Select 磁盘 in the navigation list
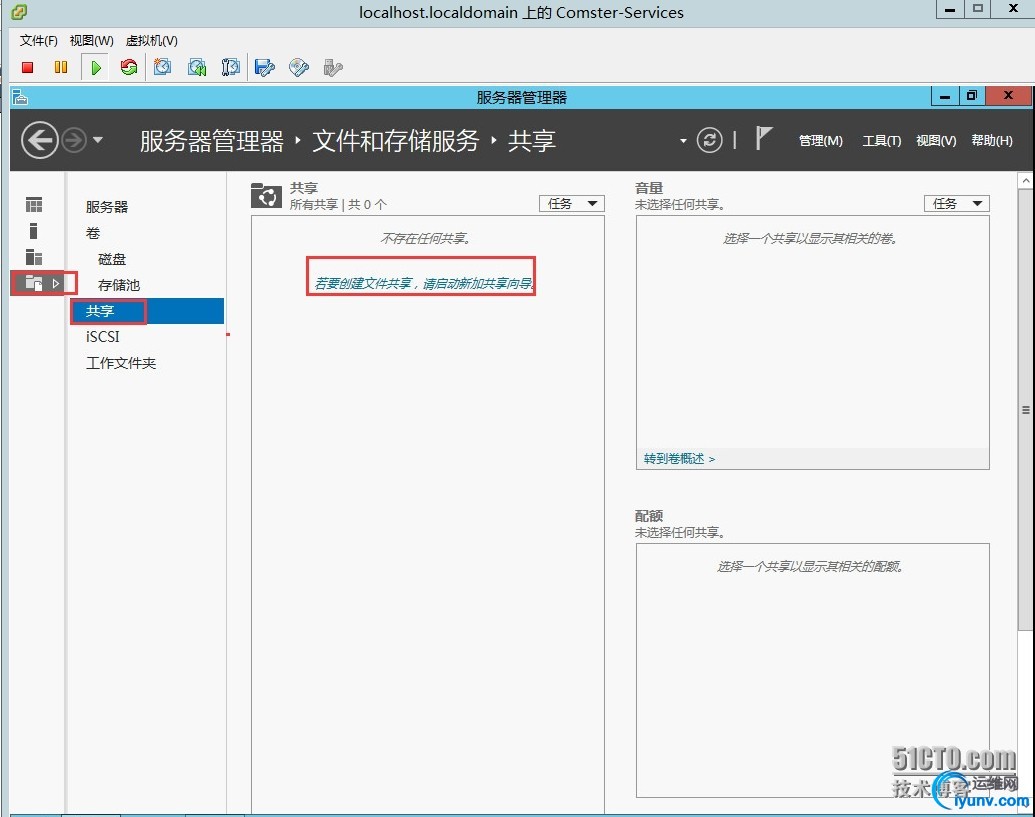 point(112,259)
